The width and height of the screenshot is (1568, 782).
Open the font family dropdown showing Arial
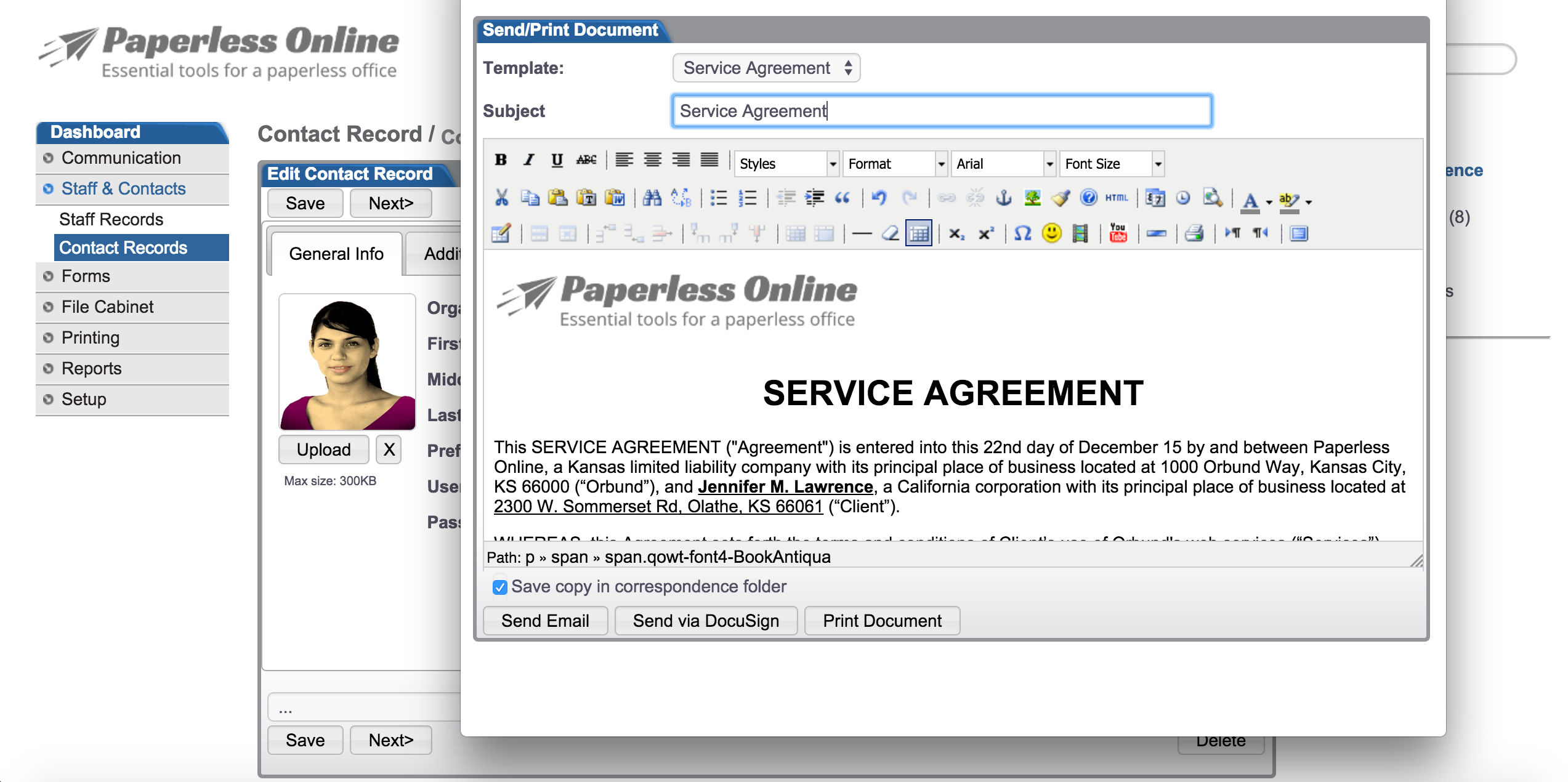(x=1002, y=164)
